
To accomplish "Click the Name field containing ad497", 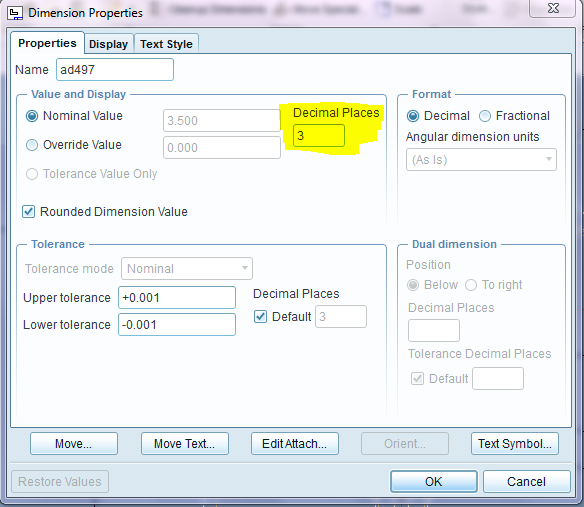I will 115,69.
